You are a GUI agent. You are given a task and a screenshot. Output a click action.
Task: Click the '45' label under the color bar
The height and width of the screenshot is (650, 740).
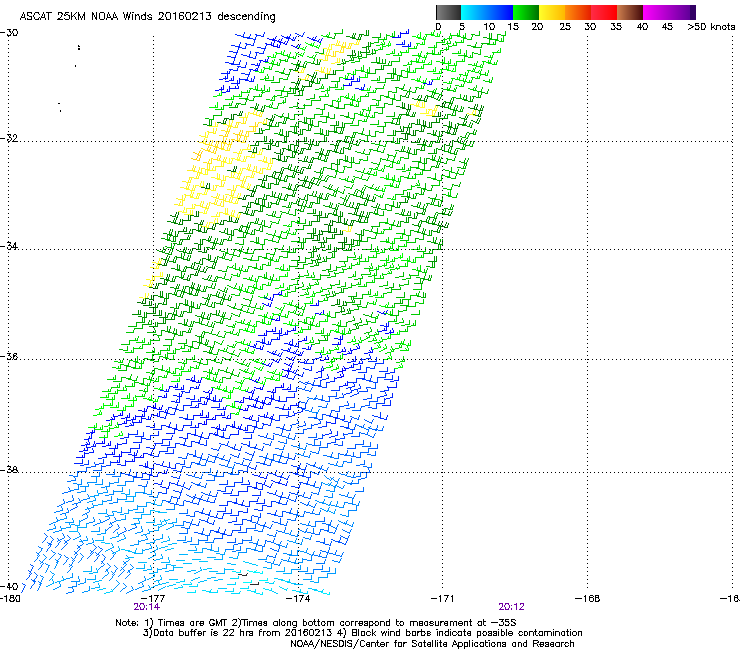point(667,27)
